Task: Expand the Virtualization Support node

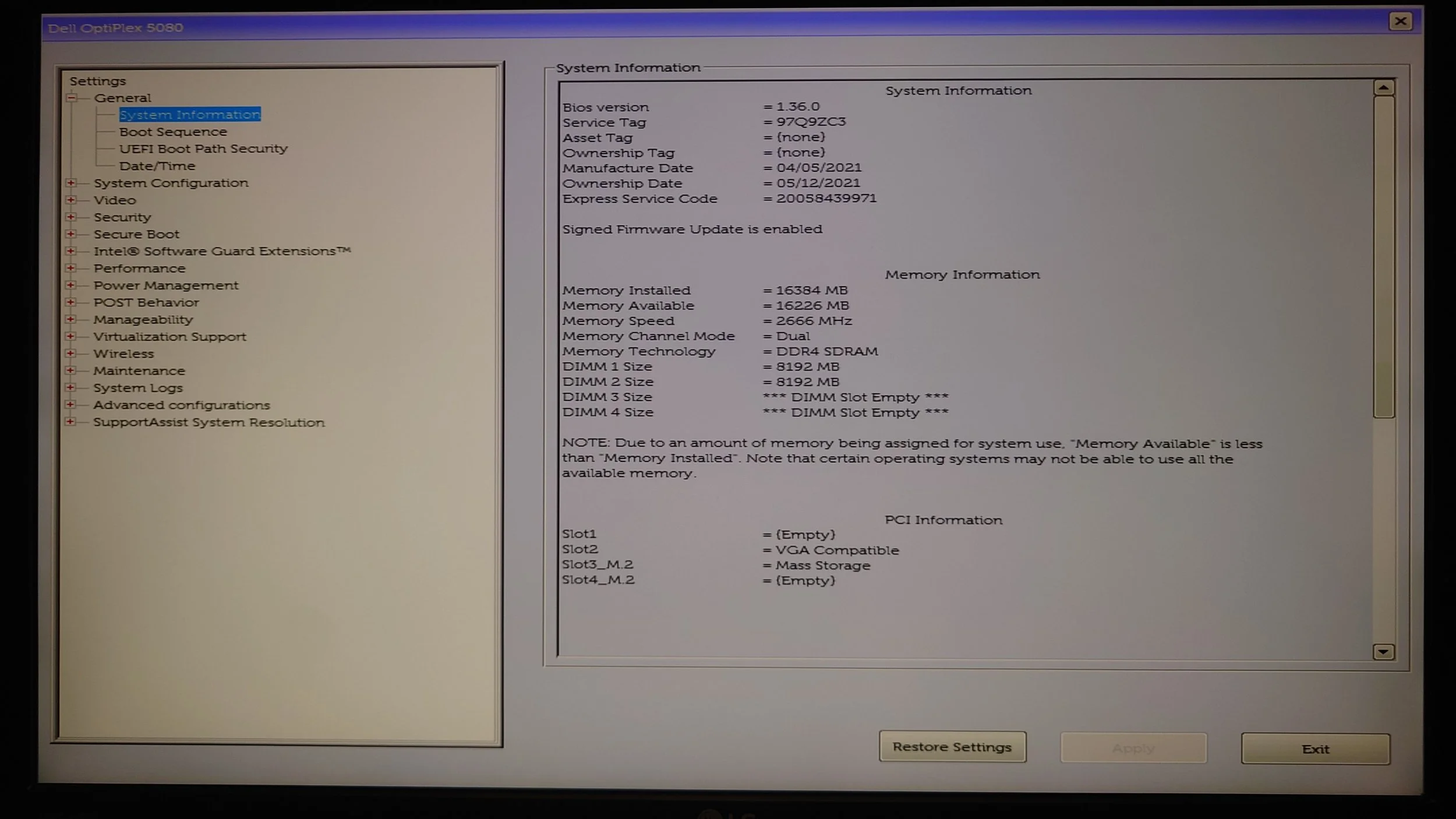Action: coord(71,336)
